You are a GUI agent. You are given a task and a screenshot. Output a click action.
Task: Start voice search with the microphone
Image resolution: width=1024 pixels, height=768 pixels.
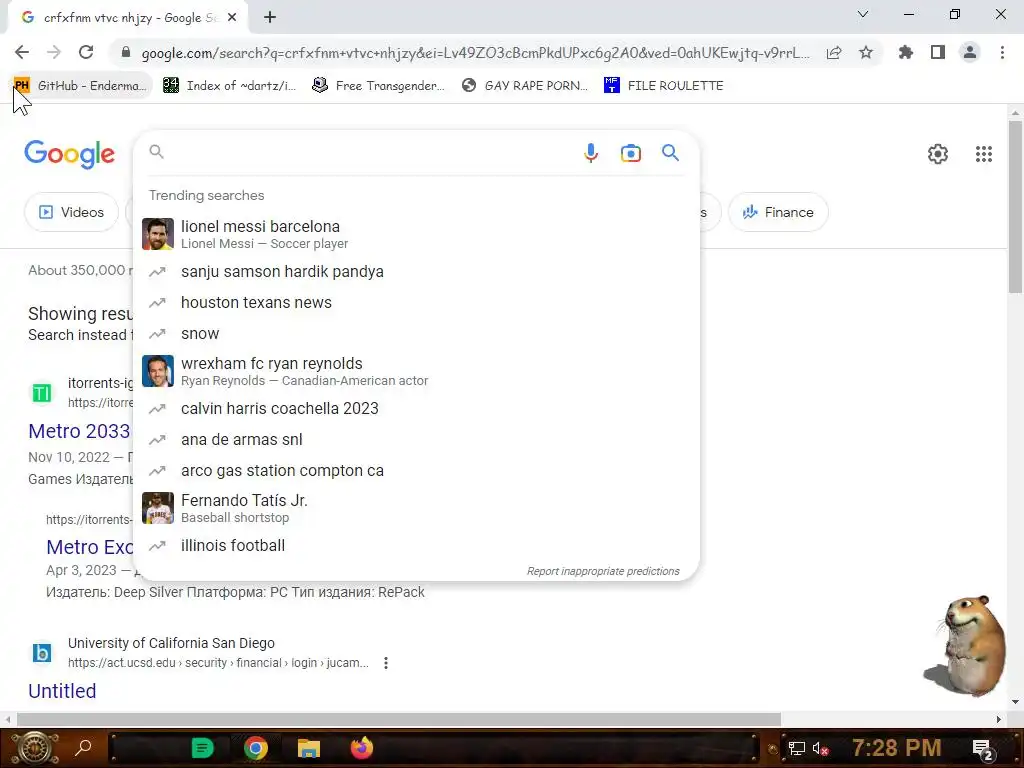[590, 153]
